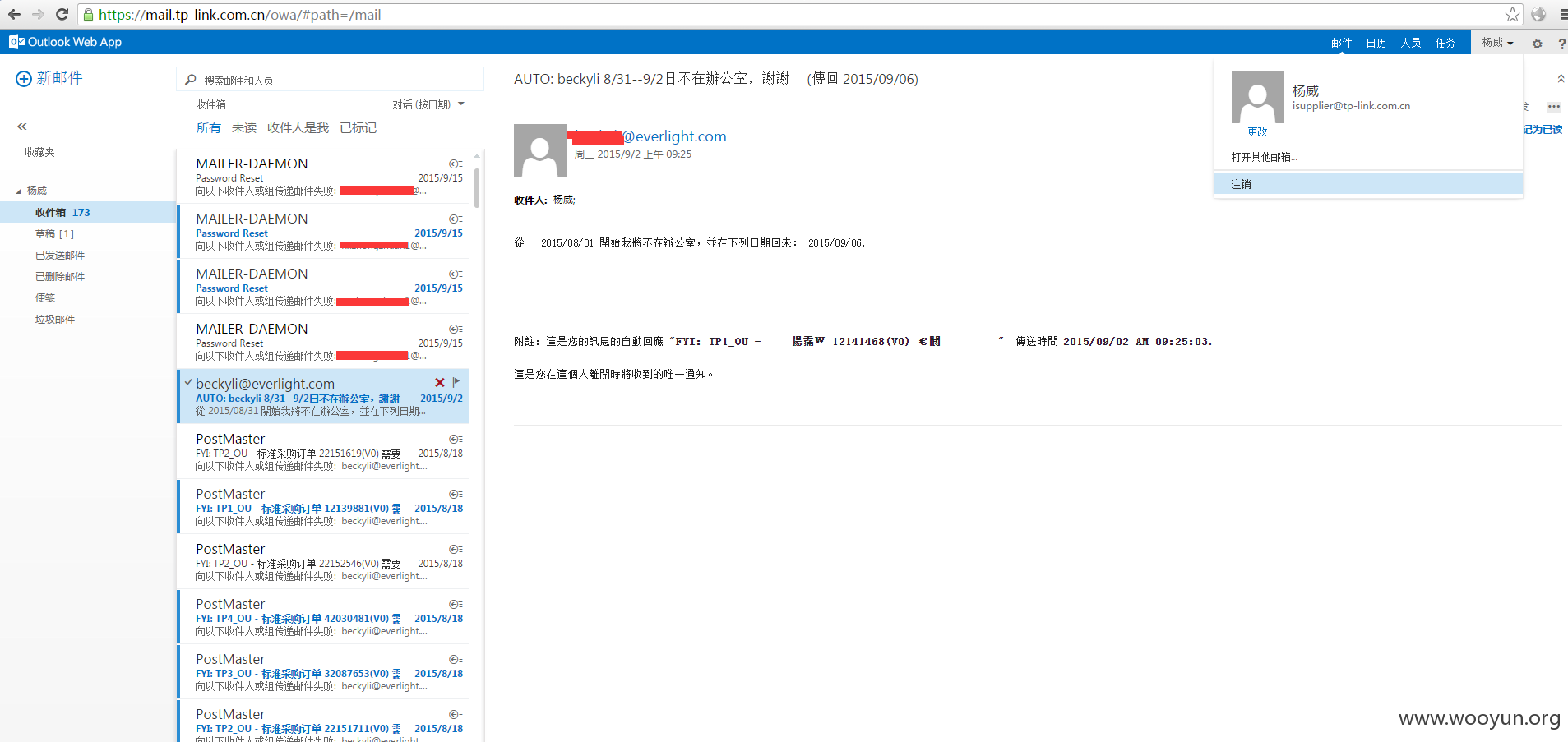Click 记为已读 mark as read link
The width and height of the screenshot is (1568, 742).
[1543, 130]
